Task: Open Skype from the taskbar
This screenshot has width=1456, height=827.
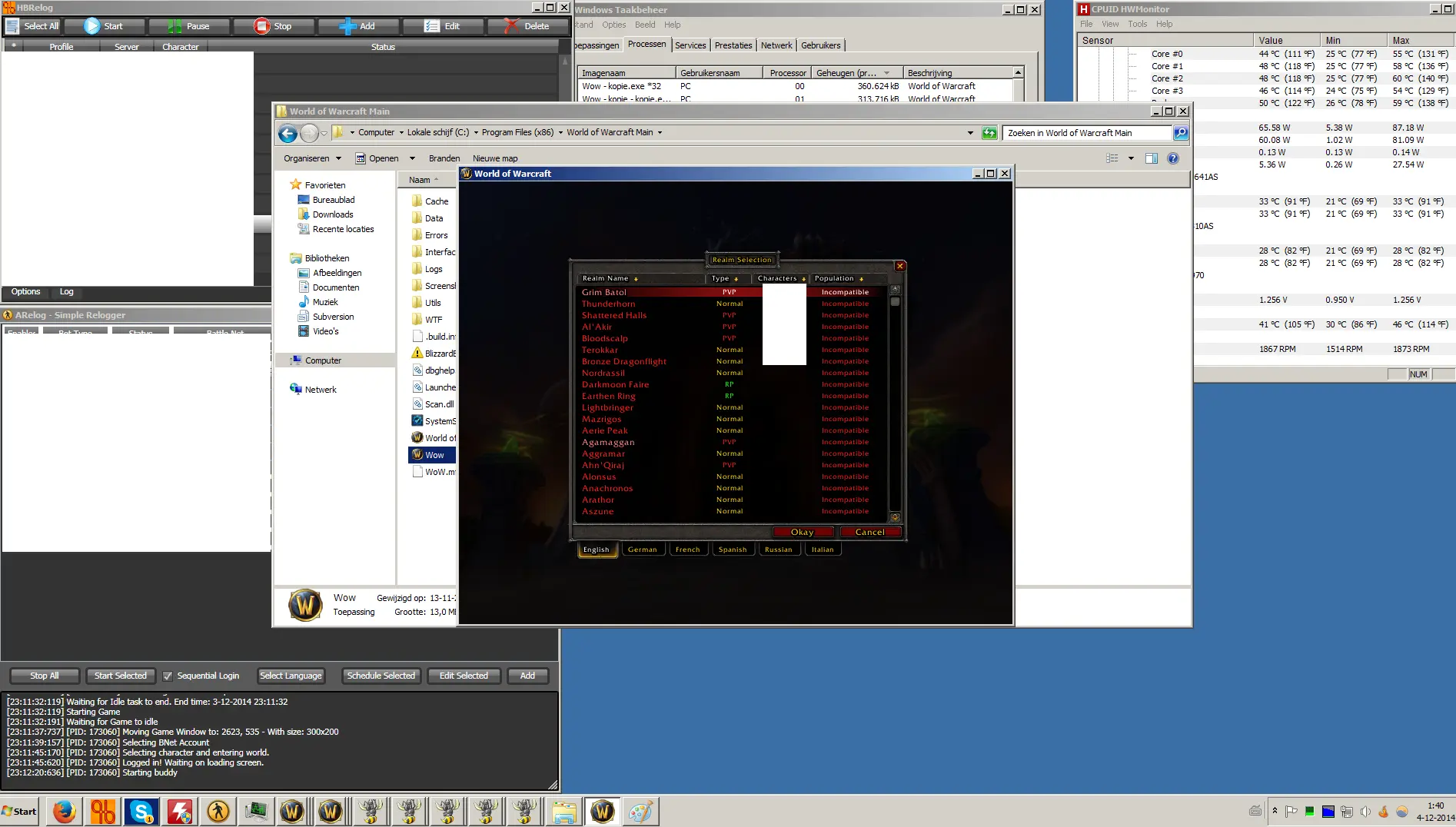Action: [141, 812]
